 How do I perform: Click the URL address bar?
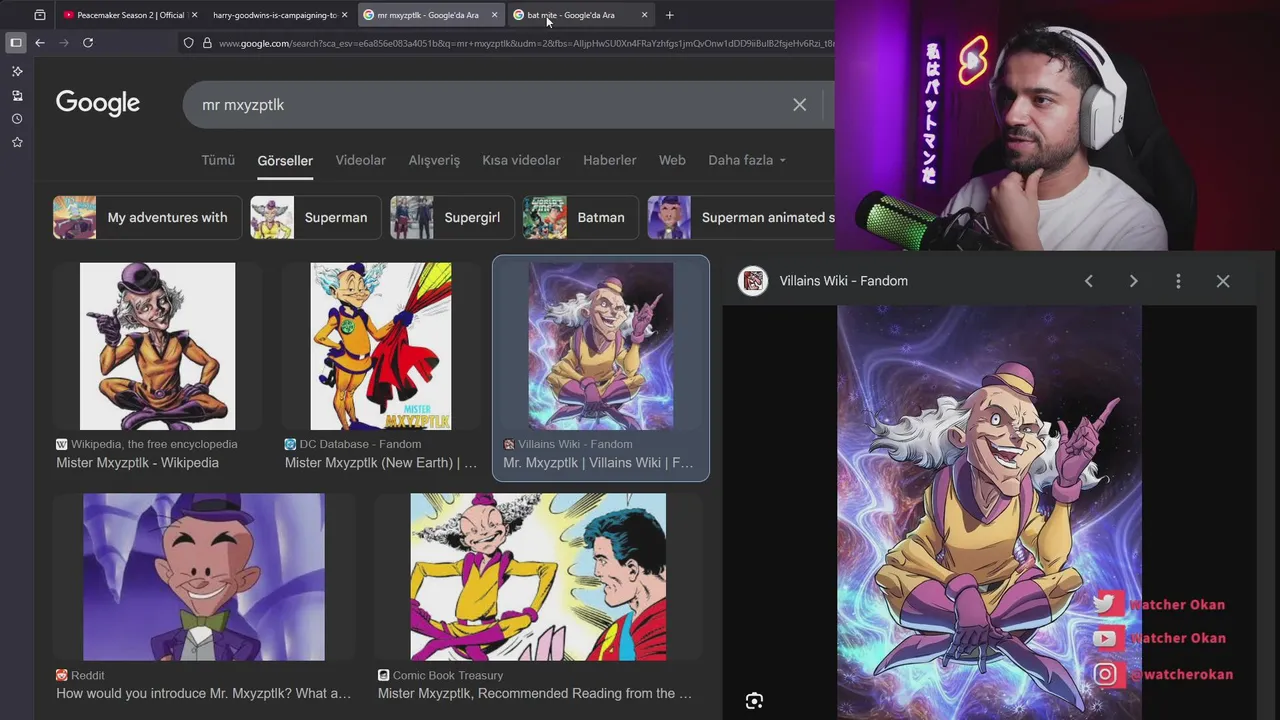tap(525, 43)
